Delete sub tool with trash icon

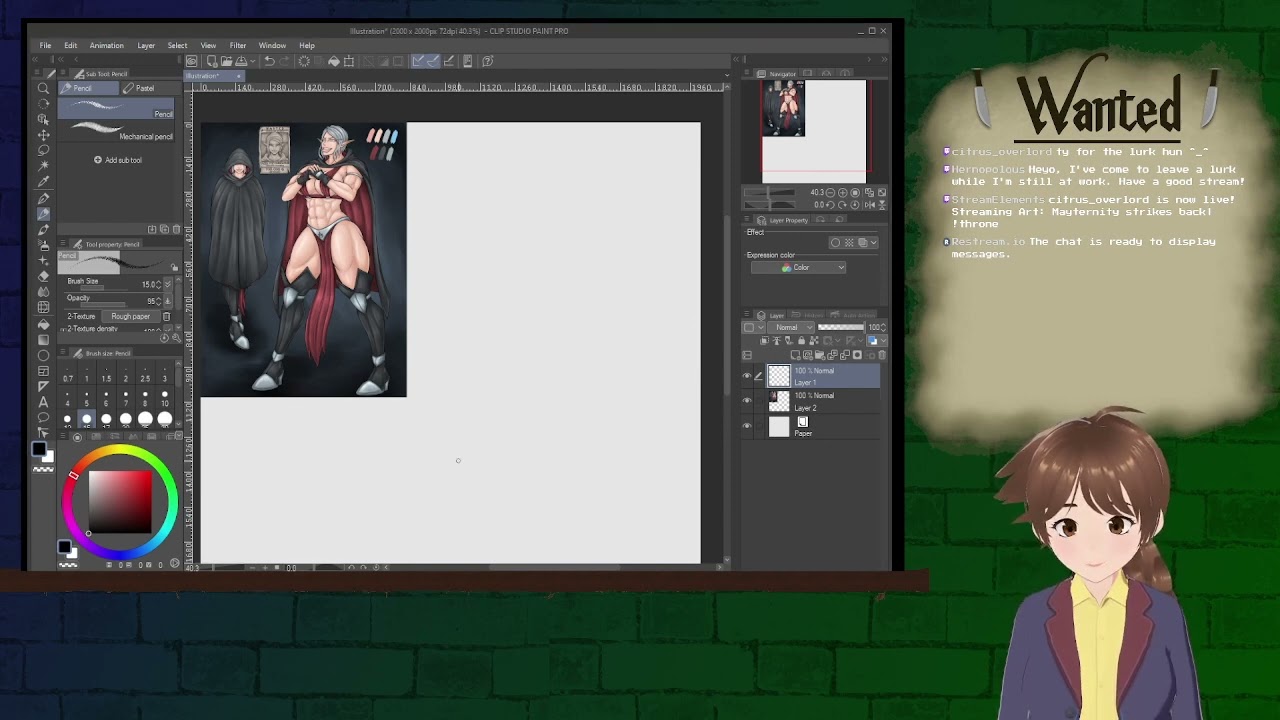click(177, 229)
